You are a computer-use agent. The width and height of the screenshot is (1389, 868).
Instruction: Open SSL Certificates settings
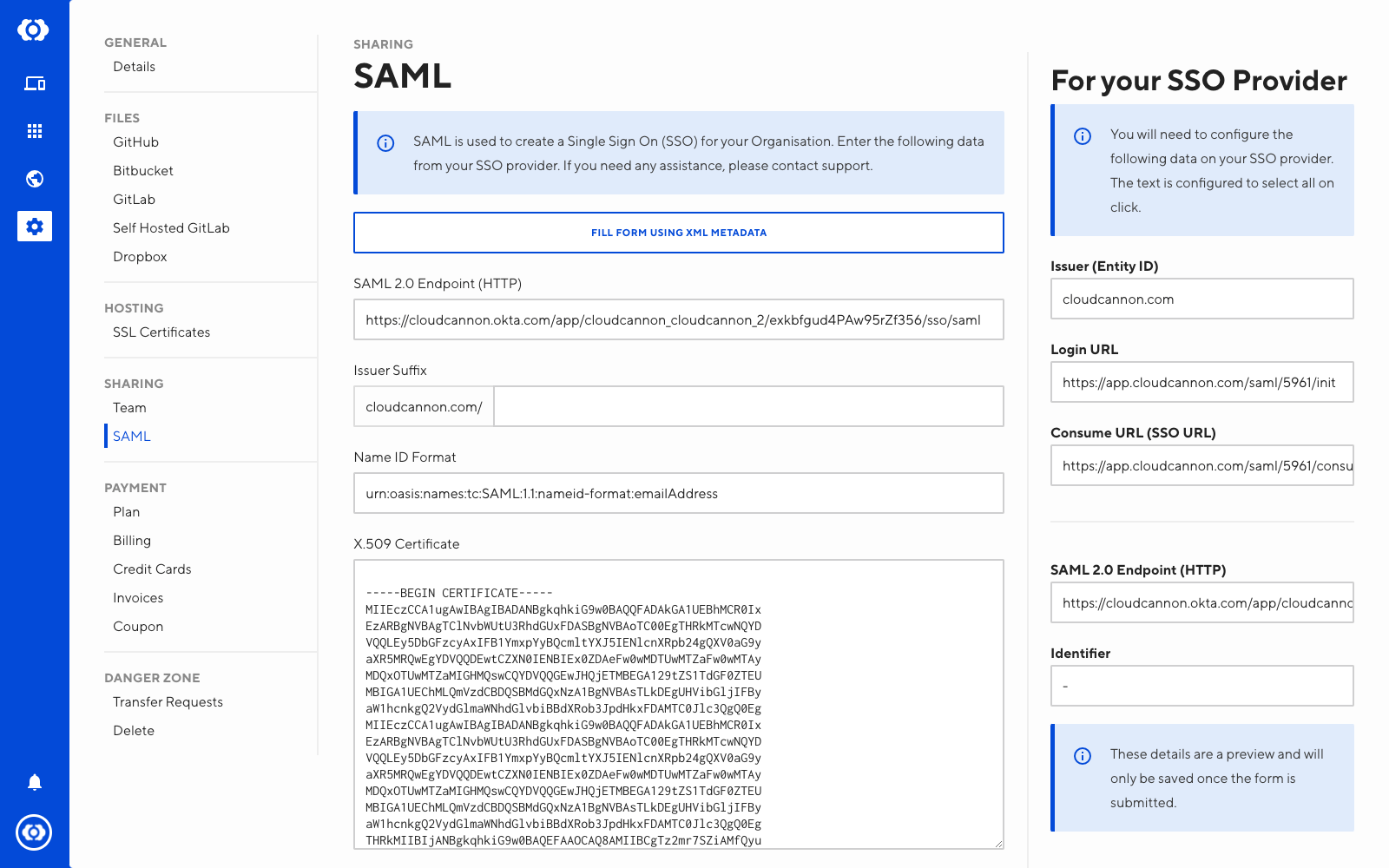click(161, 332)
